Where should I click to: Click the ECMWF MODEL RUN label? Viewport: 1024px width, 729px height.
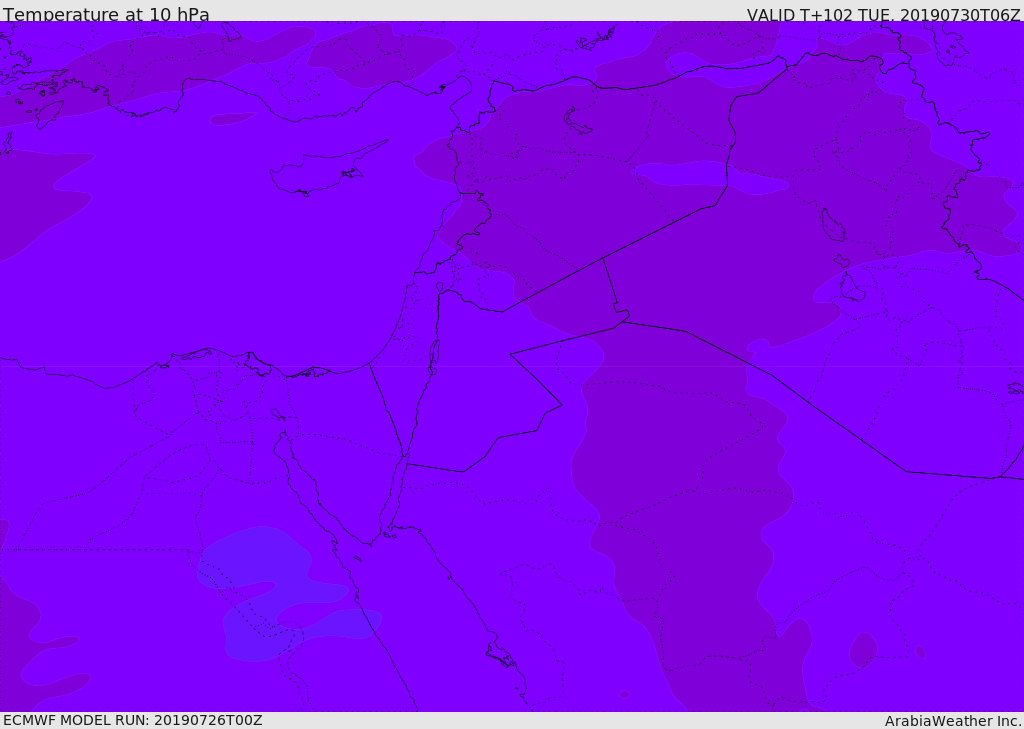tap(133, 720)
